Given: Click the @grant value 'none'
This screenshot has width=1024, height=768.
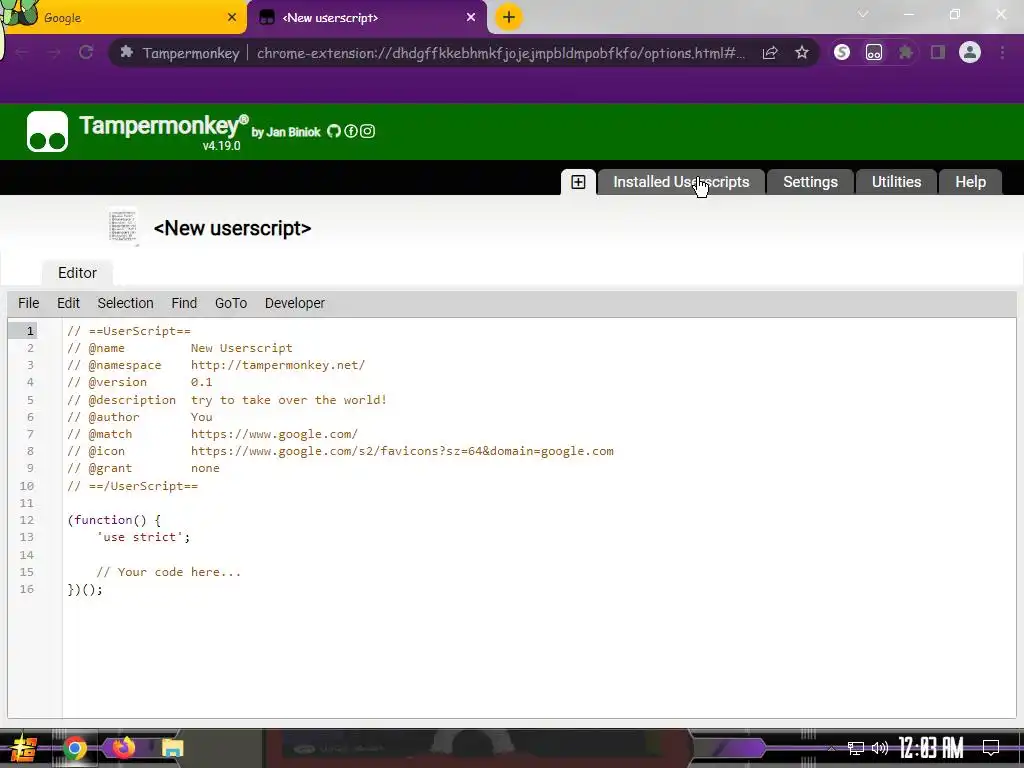Looking at the screenshot, I should tap(205, 468).
